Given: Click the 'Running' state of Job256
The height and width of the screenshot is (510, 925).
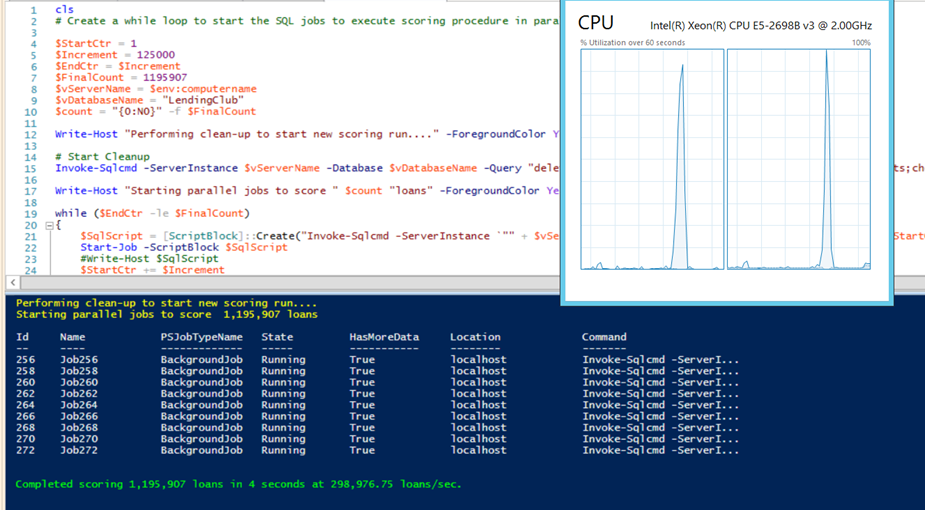Looking at the screenshot, I should (x=284, y=360).
